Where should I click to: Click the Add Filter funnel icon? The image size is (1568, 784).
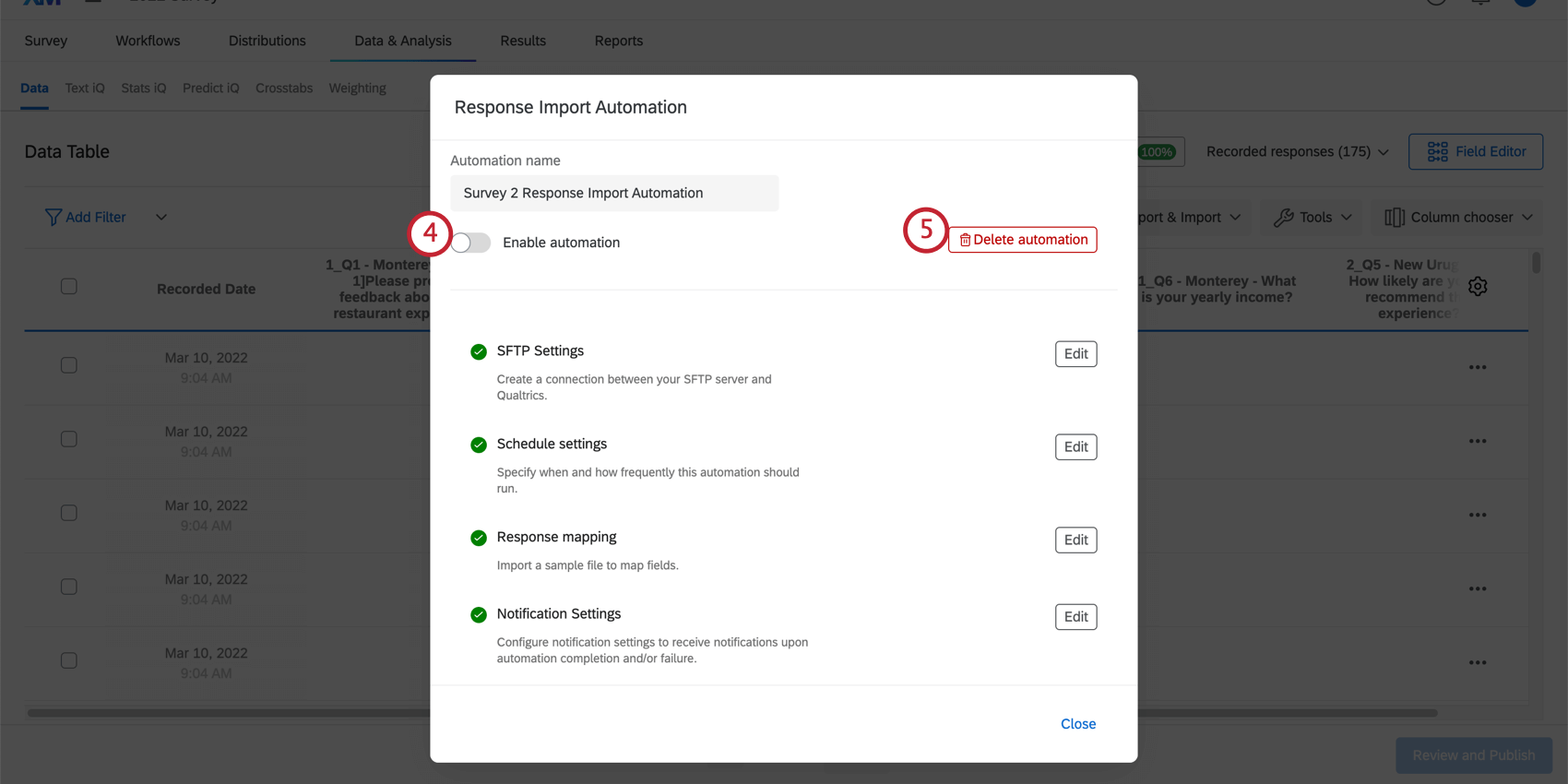click(53, 217)
